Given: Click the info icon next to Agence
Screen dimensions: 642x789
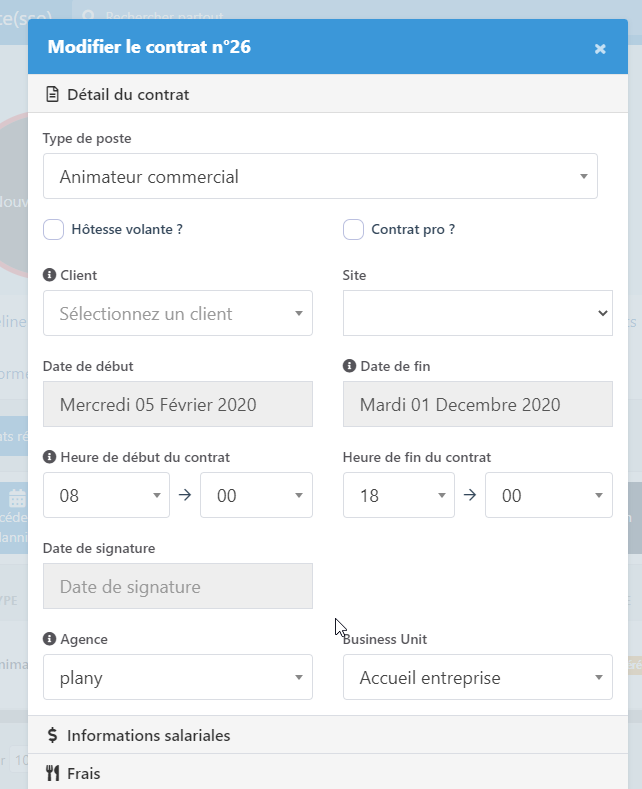Looking at the screenshot, I should [x=49, y=639].
